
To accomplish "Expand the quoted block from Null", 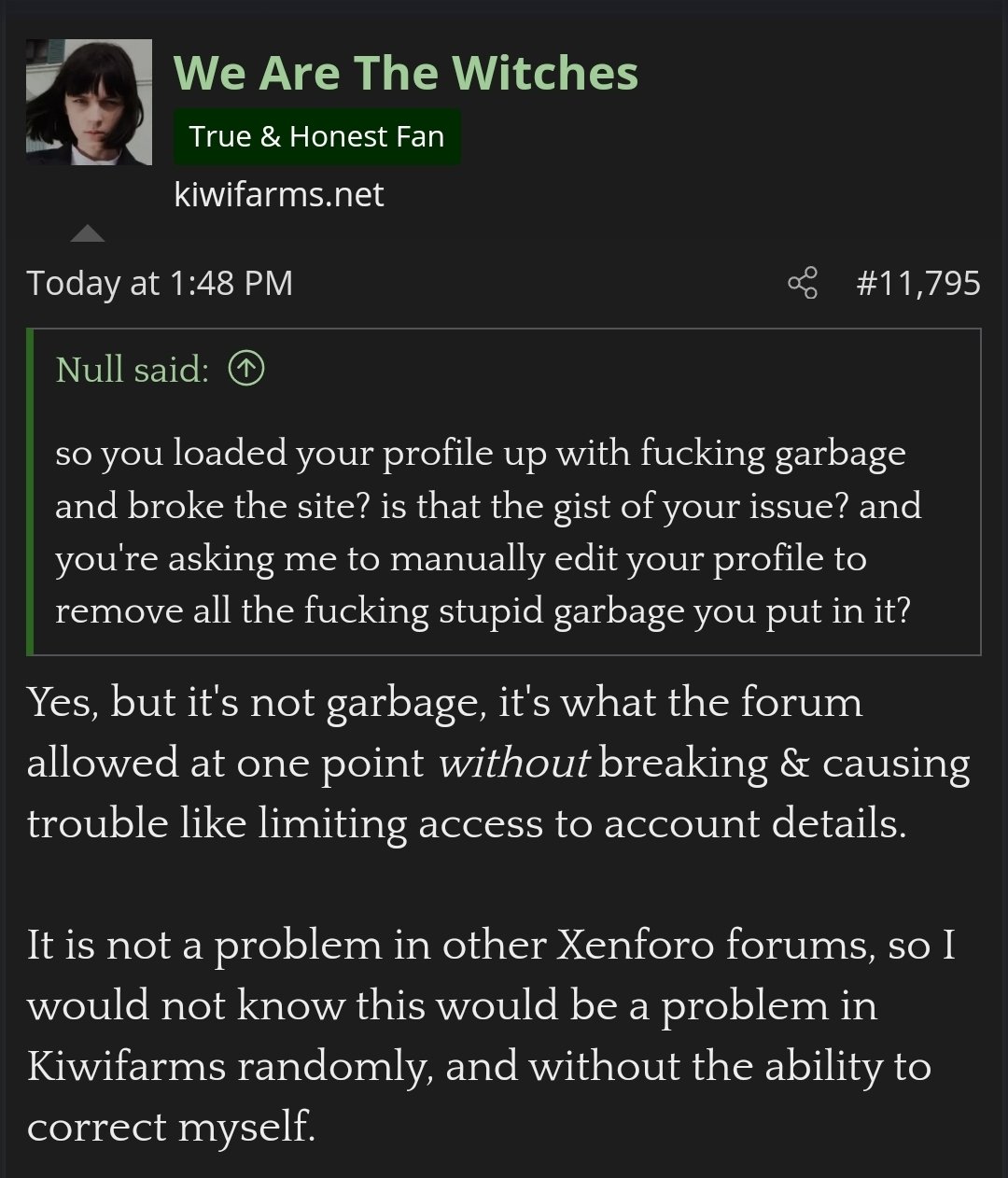I will coord(504,492).
